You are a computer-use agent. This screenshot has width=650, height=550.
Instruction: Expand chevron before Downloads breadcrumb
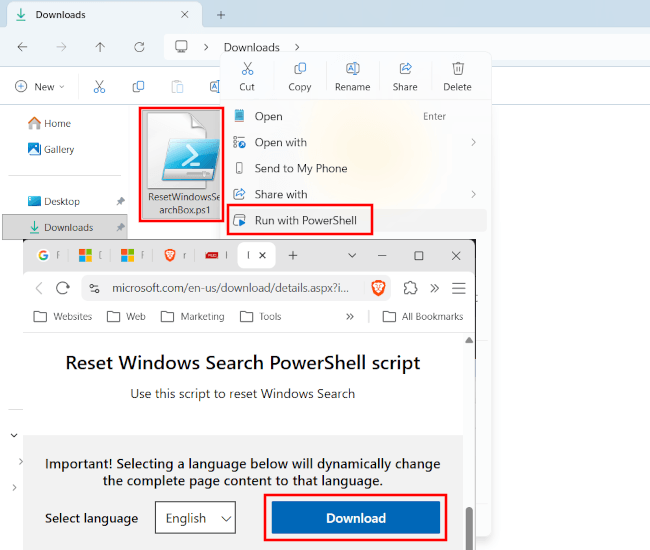click(206, 47)
